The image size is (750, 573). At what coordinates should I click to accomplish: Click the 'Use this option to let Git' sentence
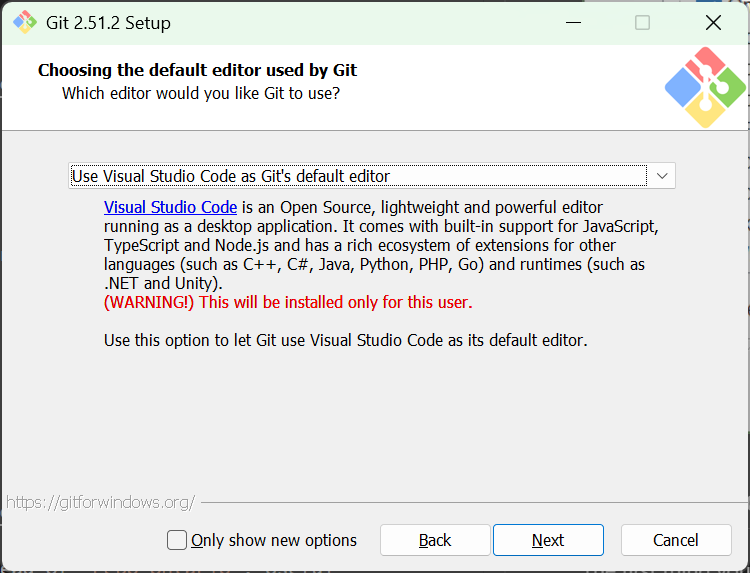345,340
